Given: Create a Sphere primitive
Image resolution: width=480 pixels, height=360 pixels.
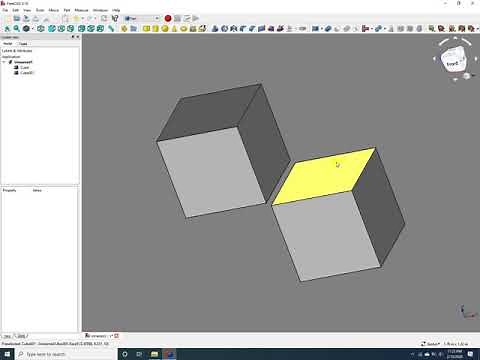Looking at the screenshot, I should click(165, 29).
